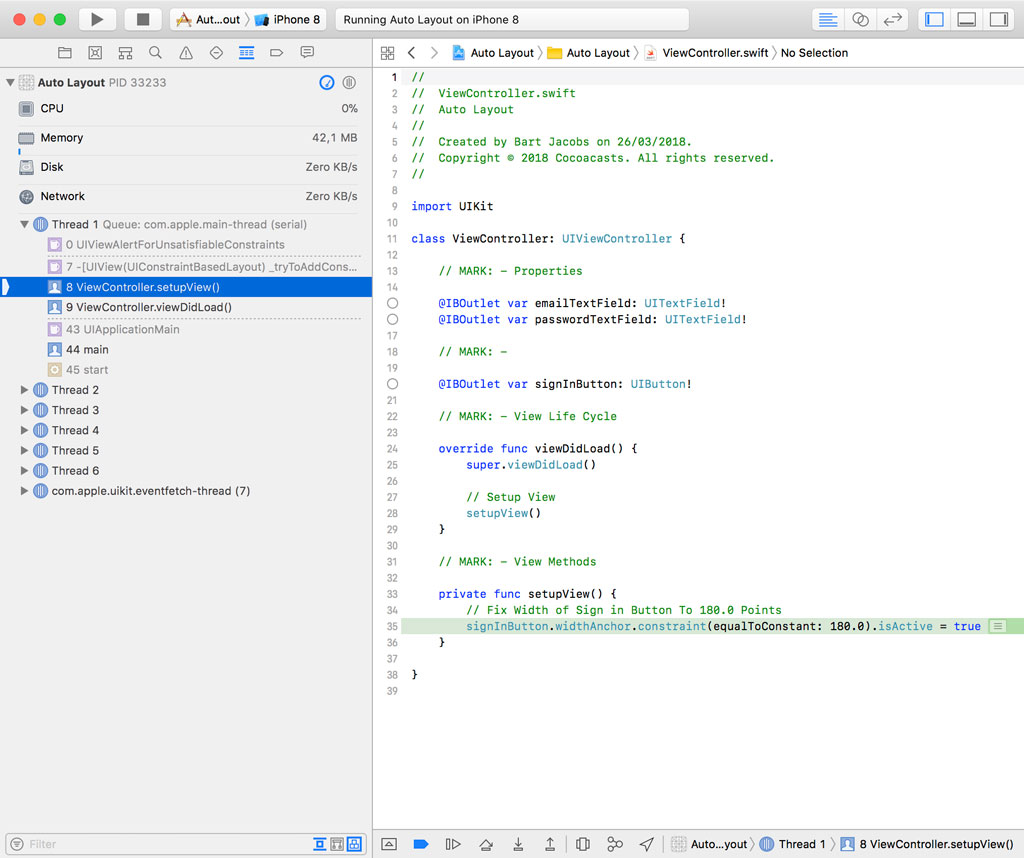Run the app with the Play button
The image size is (1024, 858).
coord(96,19)
